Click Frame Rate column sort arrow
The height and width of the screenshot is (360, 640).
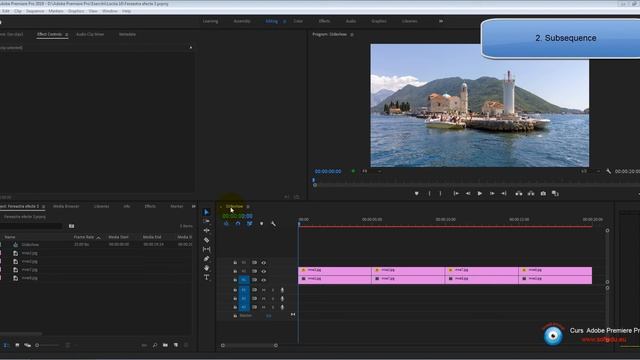[x=98, y=238]
